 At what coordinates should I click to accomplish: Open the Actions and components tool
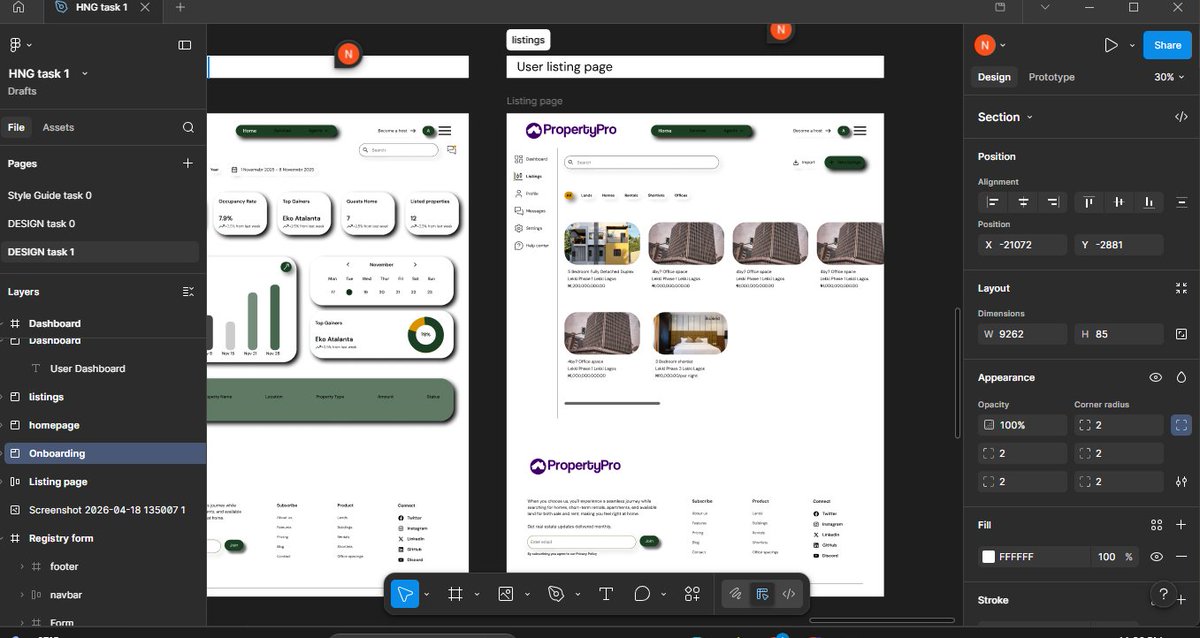click(692, 594)
